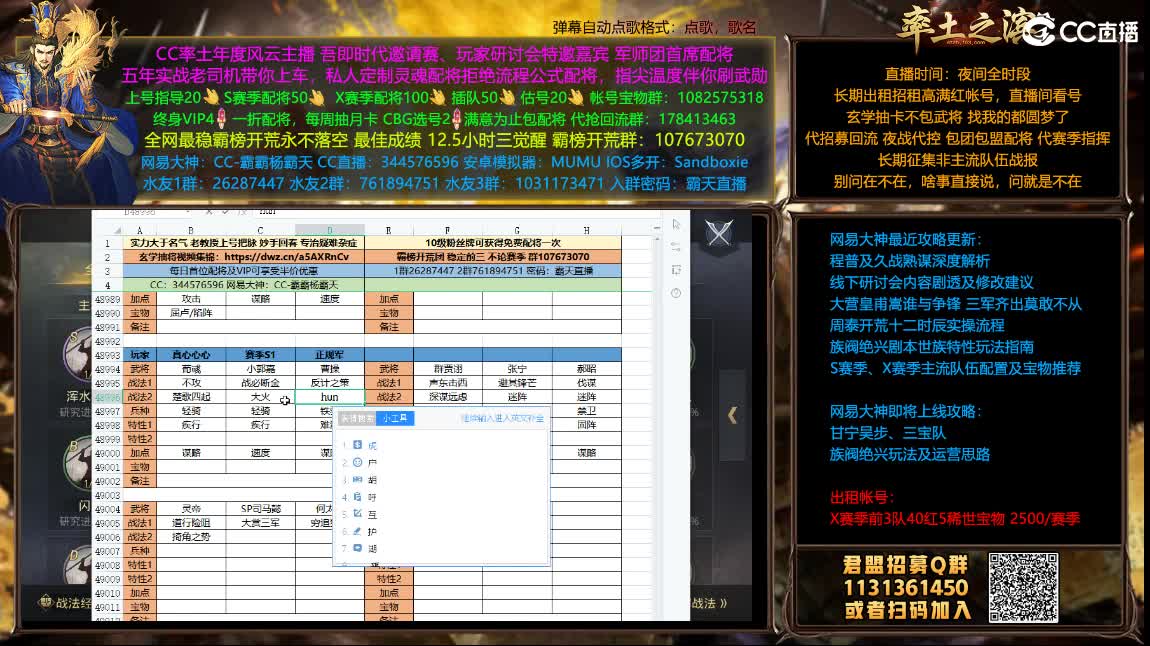Click the cell '伐谋' in column H

coord(587,383)
